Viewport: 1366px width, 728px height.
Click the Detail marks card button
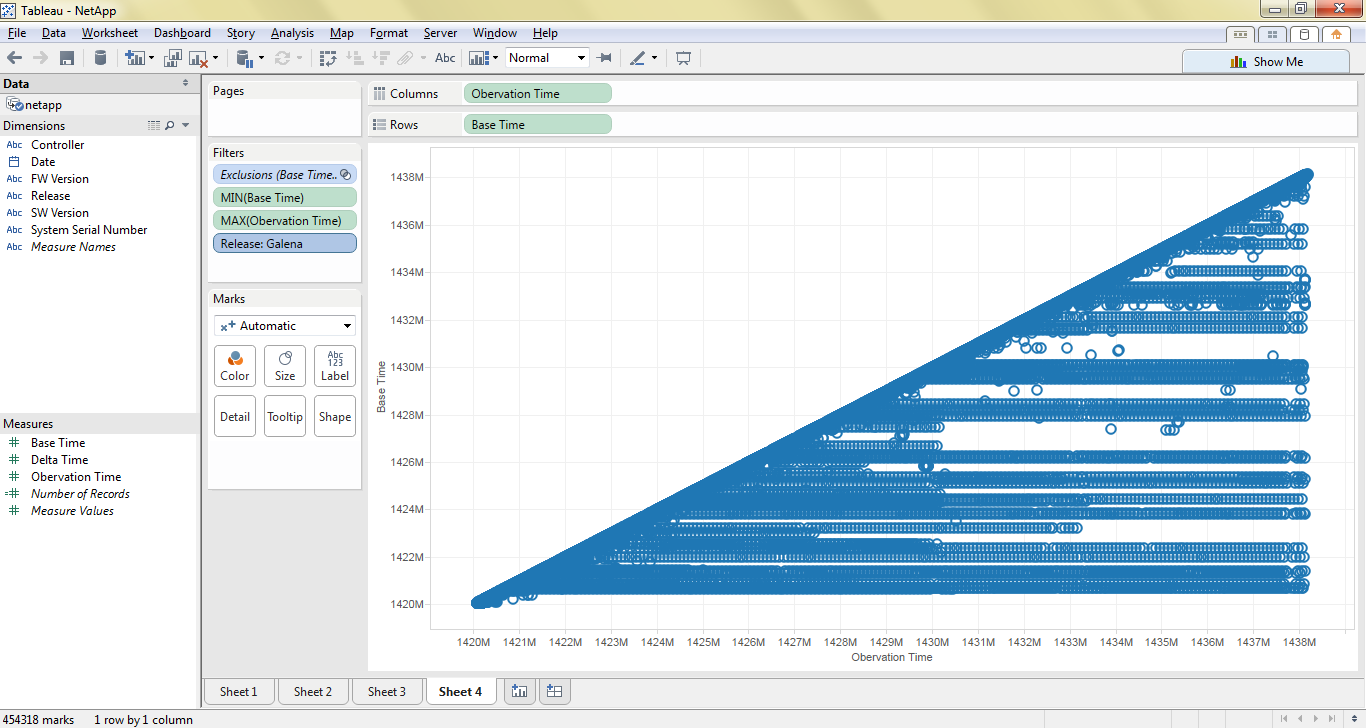click(x=235, y=416)
